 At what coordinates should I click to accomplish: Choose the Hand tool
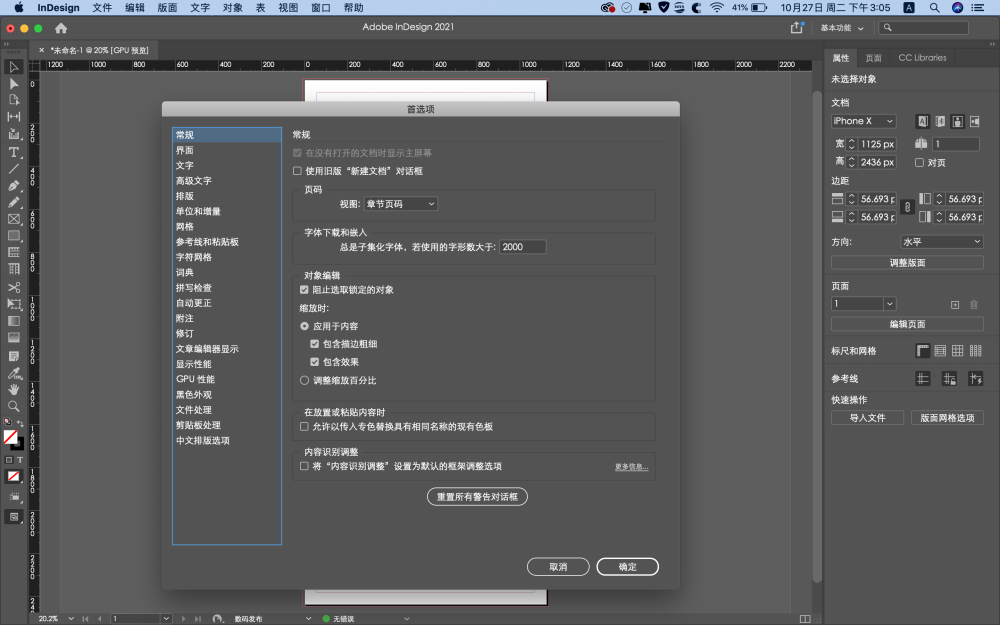[14, 389]
